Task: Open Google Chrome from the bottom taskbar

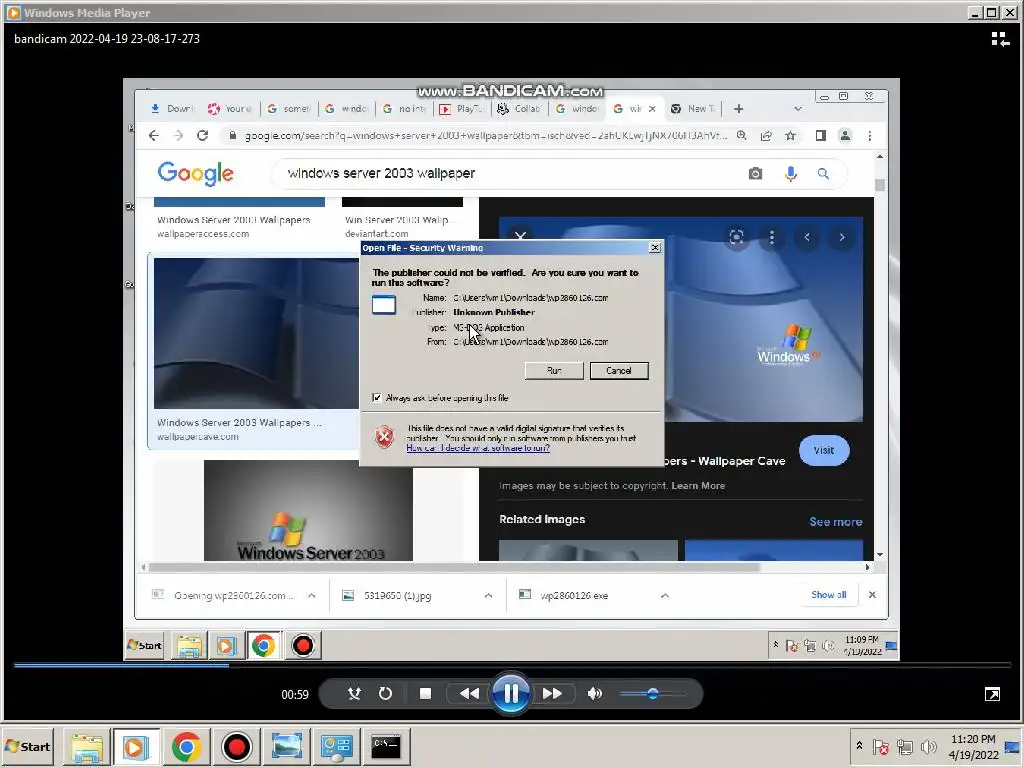Action: (x=186, y=746)
